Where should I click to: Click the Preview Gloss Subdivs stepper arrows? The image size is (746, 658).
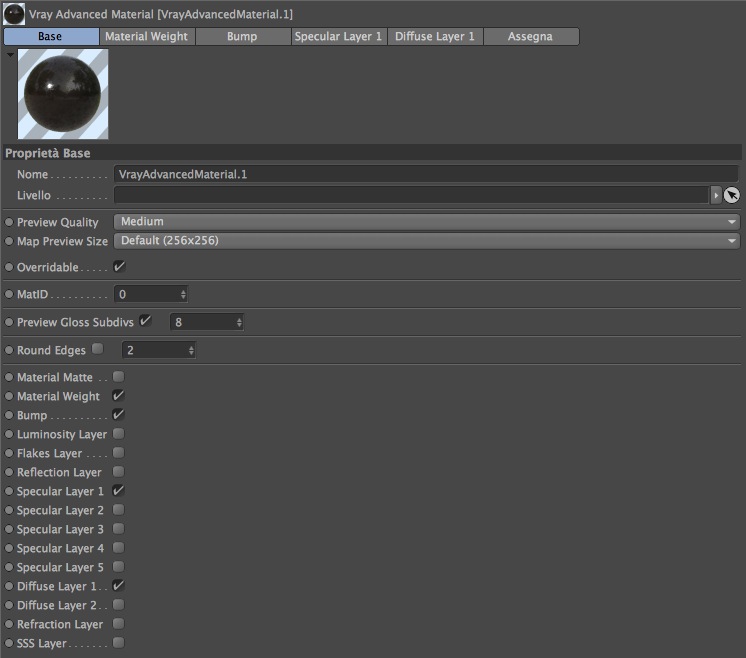tap(239, 323)
